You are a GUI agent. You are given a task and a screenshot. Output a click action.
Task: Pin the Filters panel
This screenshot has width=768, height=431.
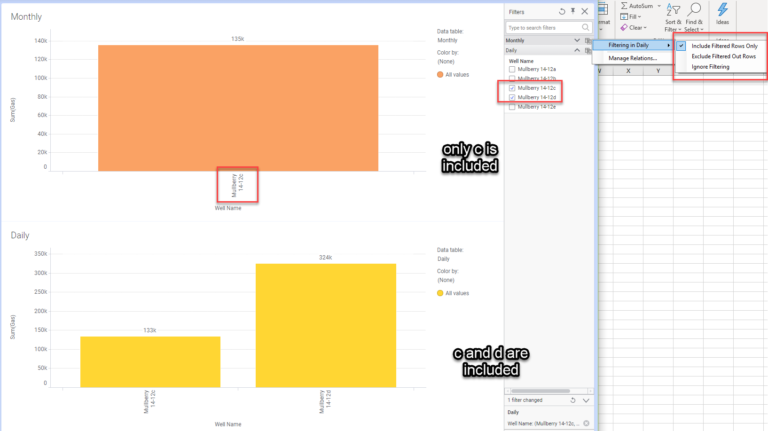pos(573,11)
